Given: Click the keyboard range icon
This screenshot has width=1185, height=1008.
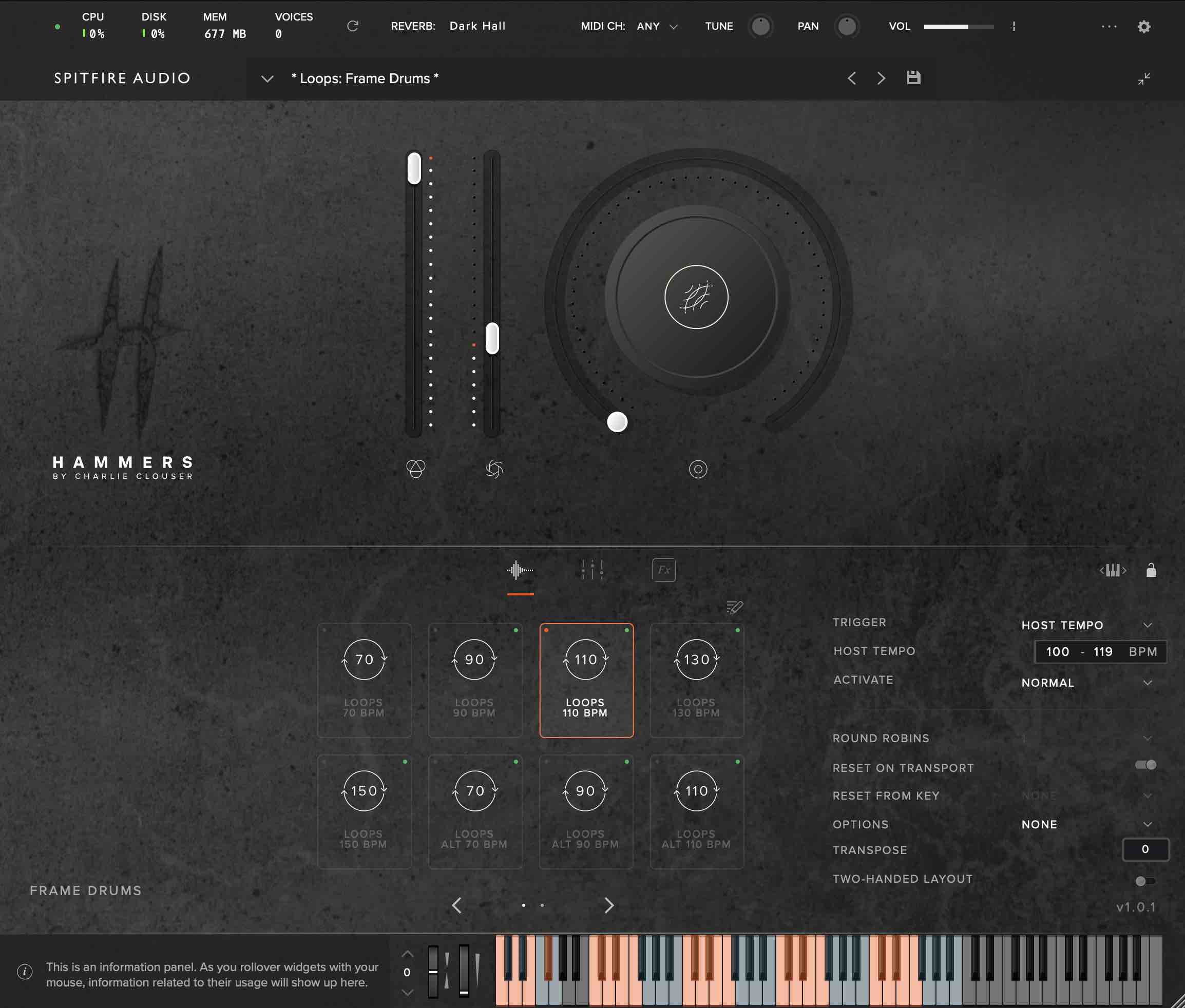Looking at the screenshot, I should tap(1113, 570).
